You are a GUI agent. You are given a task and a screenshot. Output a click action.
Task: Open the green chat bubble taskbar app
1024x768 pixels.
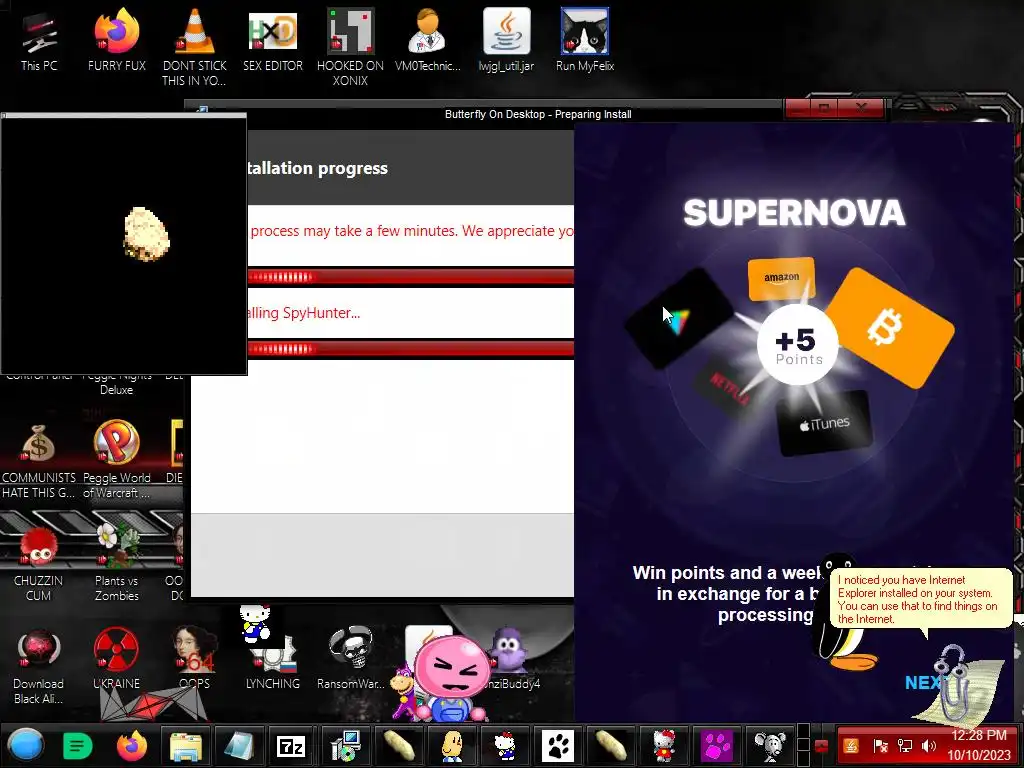click(77, 745)
